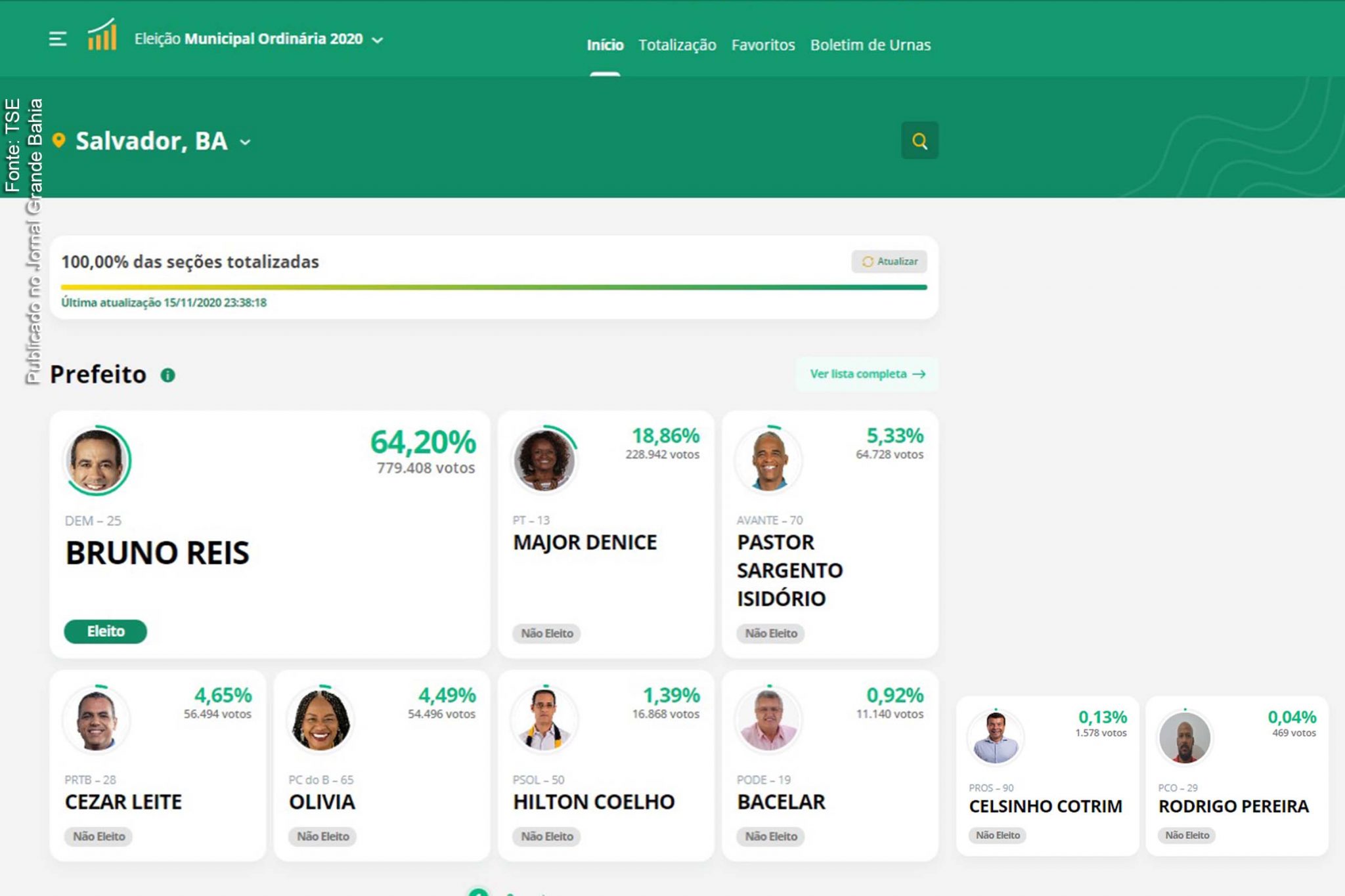
Task: Click the 64,20% percentage
Action: [423, 442]
